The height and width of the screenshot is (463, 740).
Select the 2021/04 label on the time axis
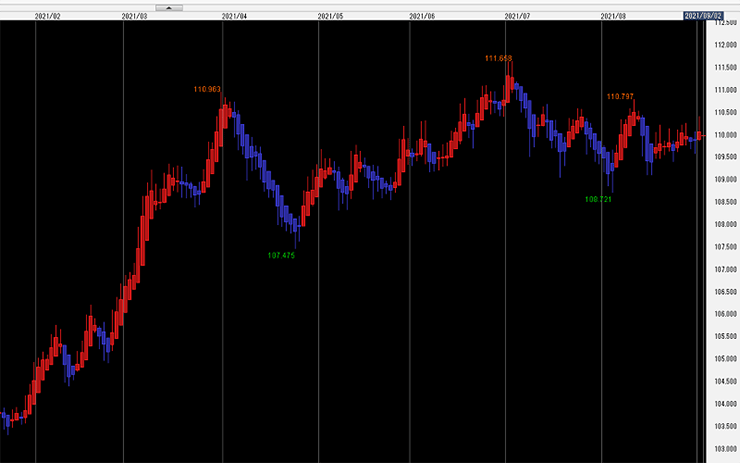(234, 16)
